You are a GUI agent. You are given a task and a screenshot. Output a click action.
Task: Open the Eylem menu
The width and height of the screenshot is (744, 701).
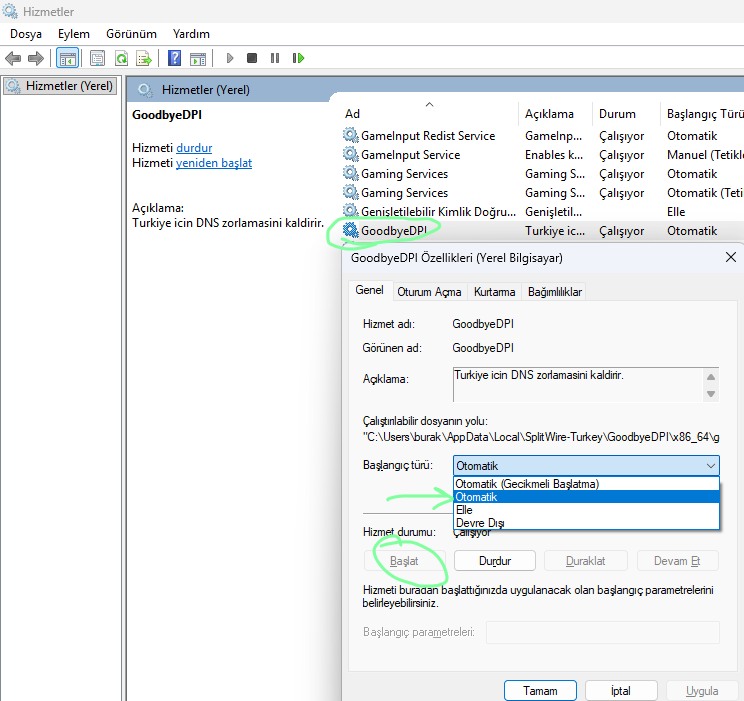tap(74, 34)
